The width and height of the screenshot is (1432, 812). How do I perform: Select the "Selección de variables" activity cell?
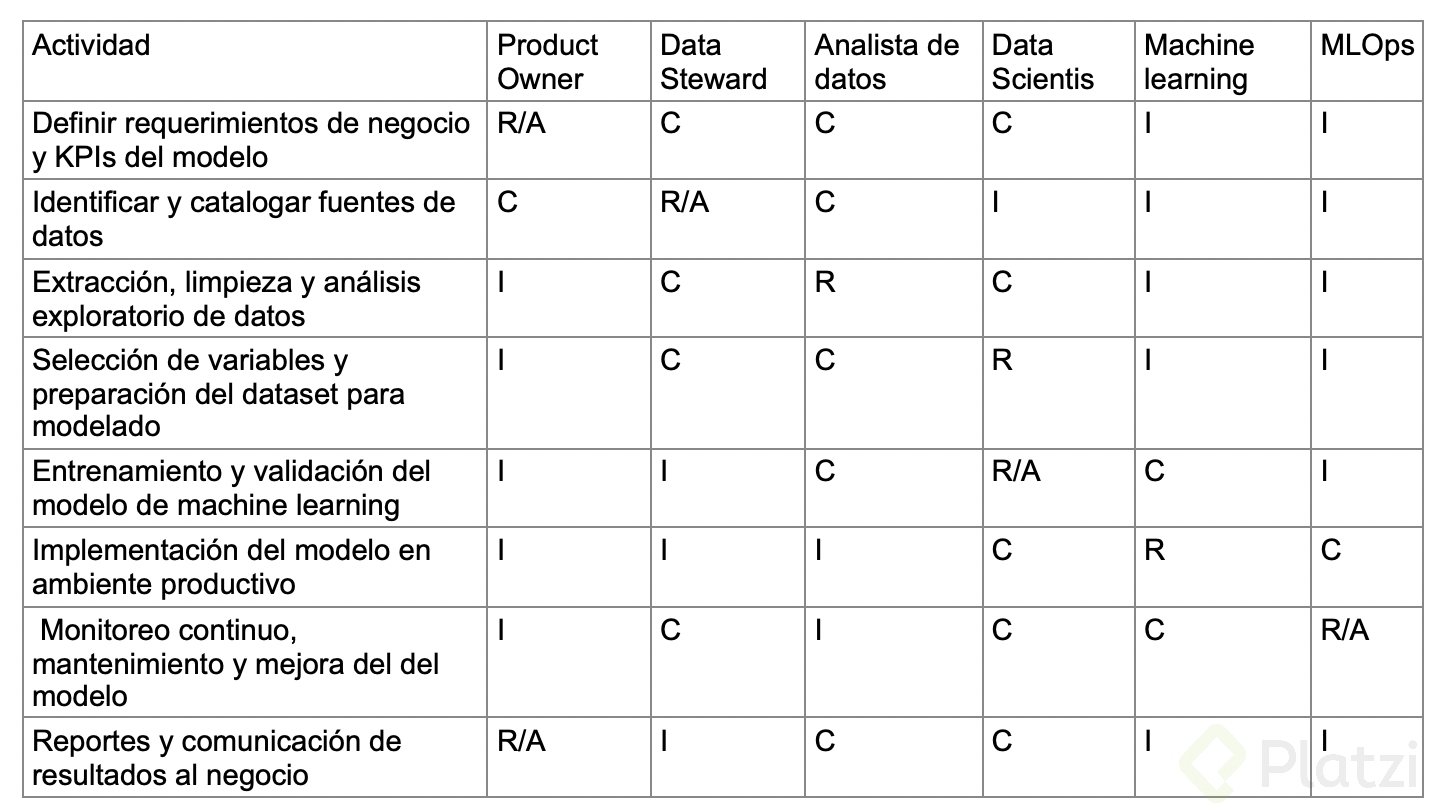(218, 393)
